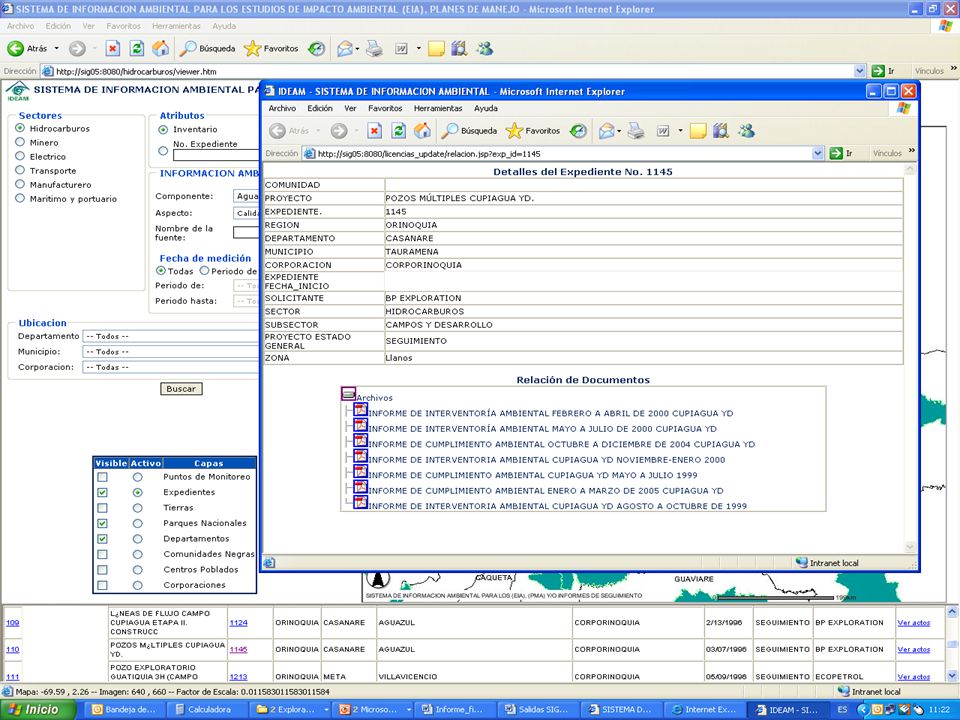This screenshot has height=720, width=960.
Task: Open Archivo menu in front IDEAM window
Action: (x=282, y=108)
